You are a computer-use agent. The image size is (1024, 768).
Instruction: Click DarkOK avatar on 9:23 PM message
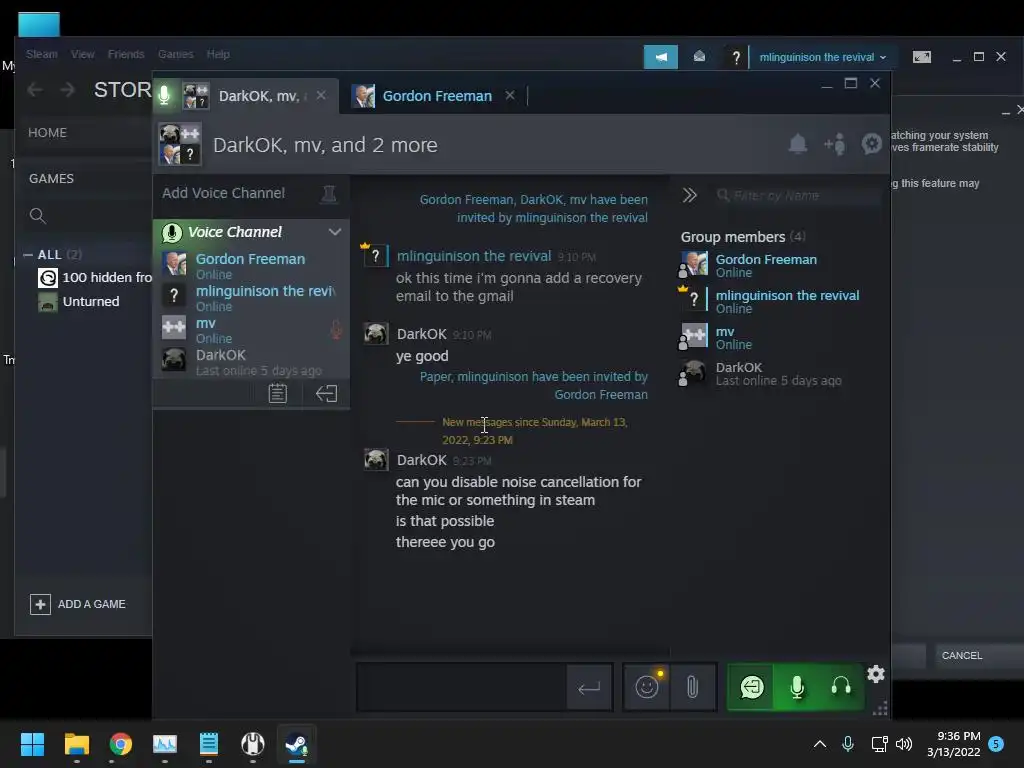point(376,460)
